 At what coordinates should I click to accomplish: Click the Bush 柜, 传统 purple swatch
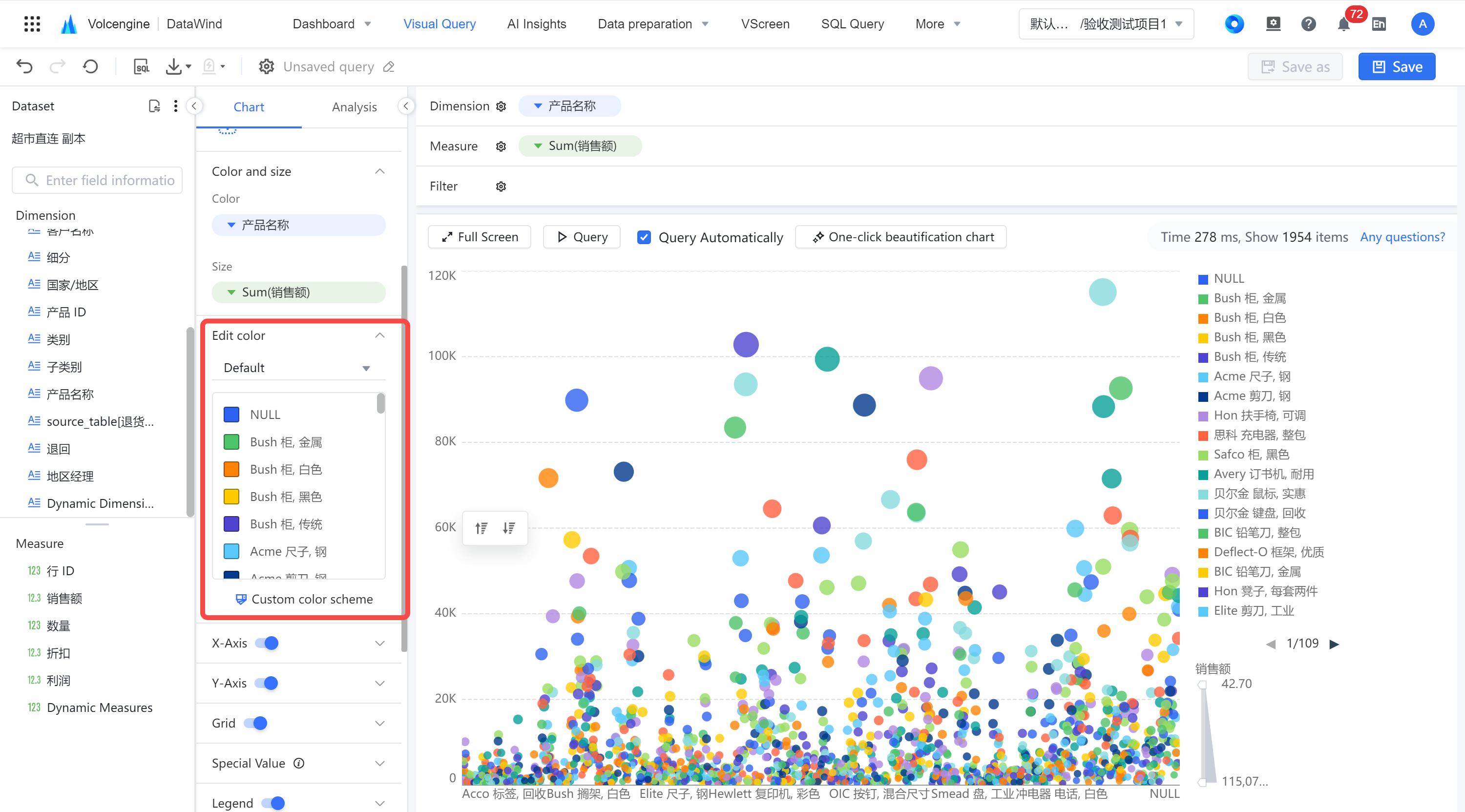[x=231, y=524]
